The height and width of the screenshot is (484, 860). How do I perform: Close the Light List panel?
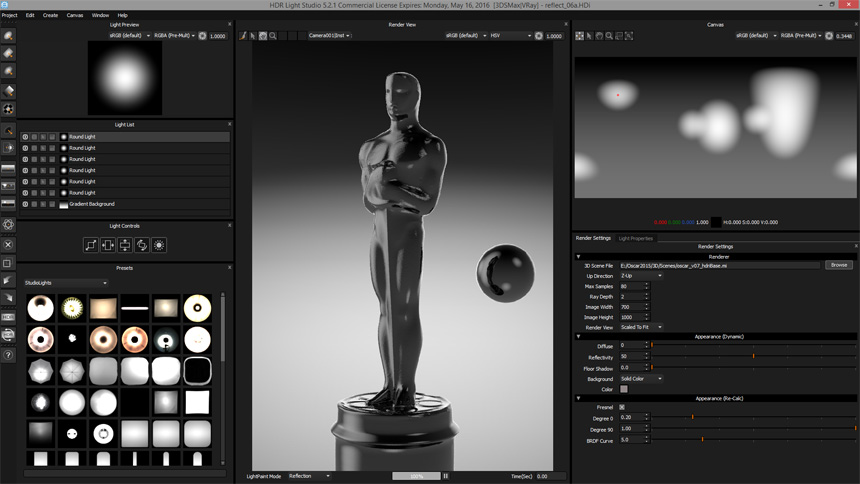(230, 124)
